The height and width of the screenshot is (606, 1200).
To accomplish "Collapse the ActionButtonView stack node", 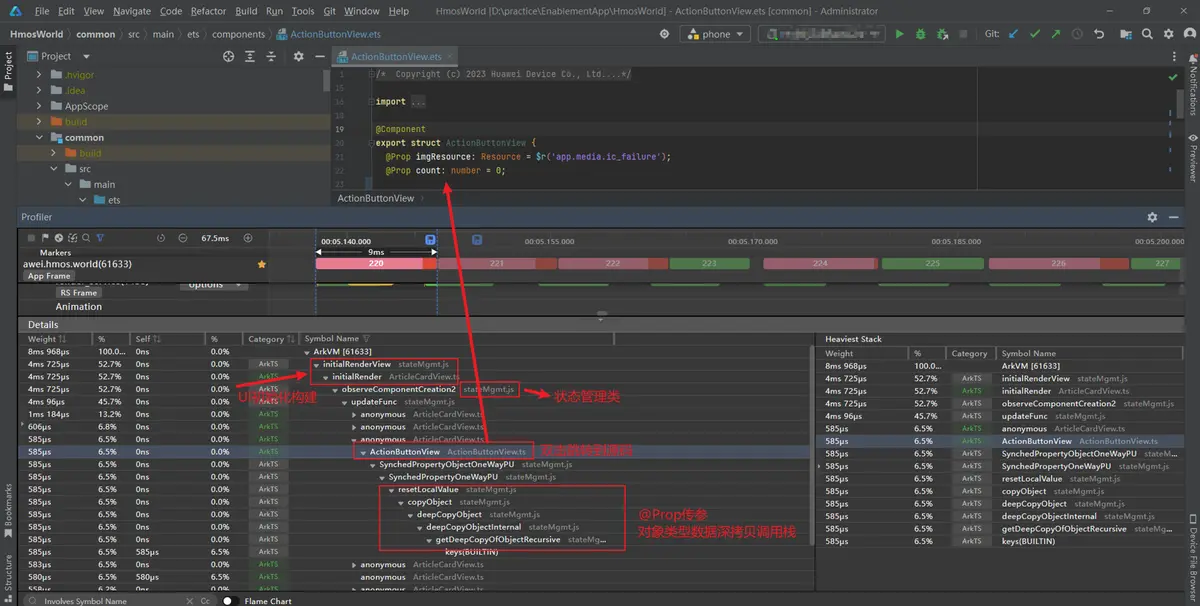I will click(x=363, y=452).
